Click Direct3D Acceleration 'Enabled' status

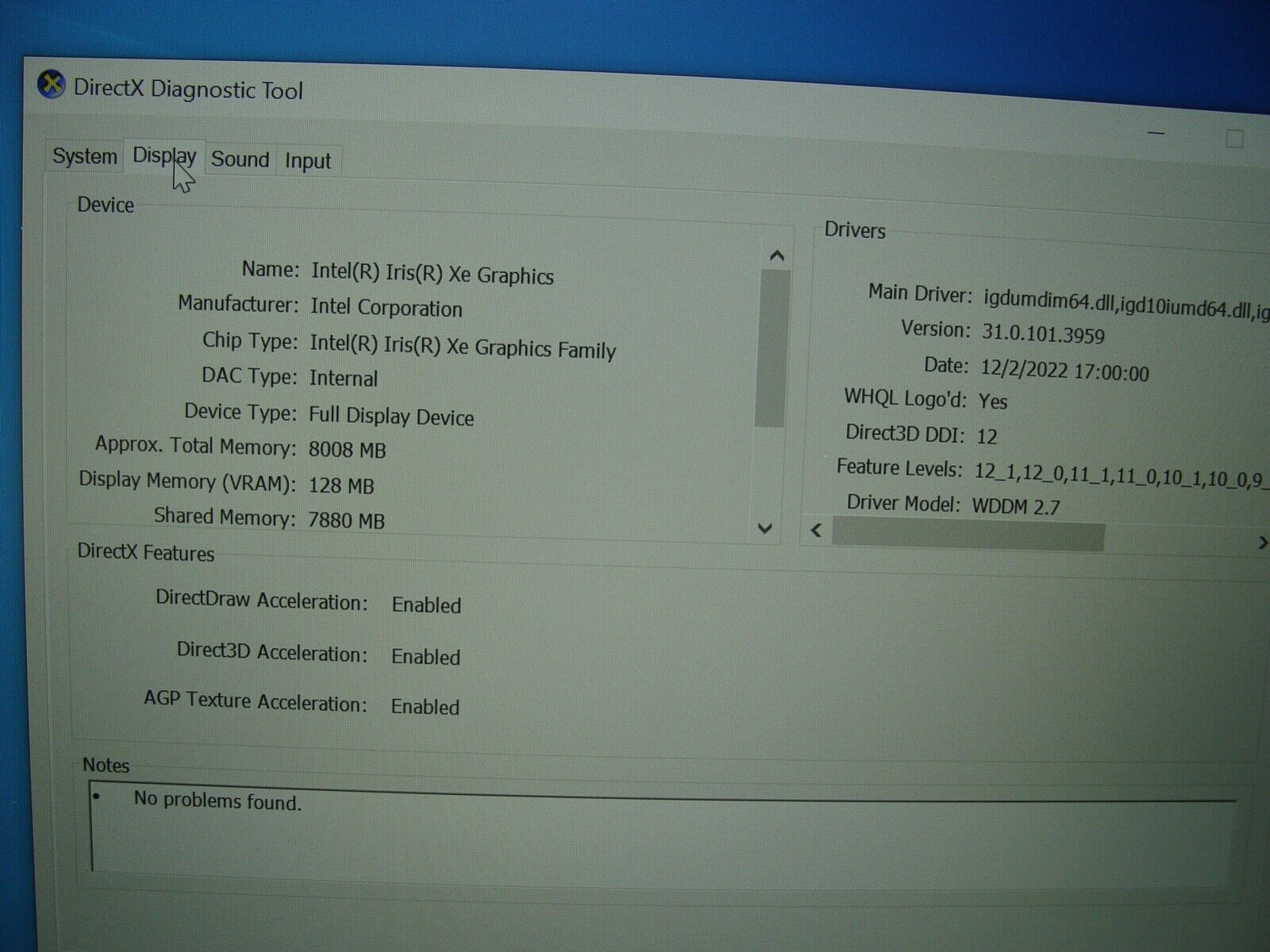click(425, 657)
